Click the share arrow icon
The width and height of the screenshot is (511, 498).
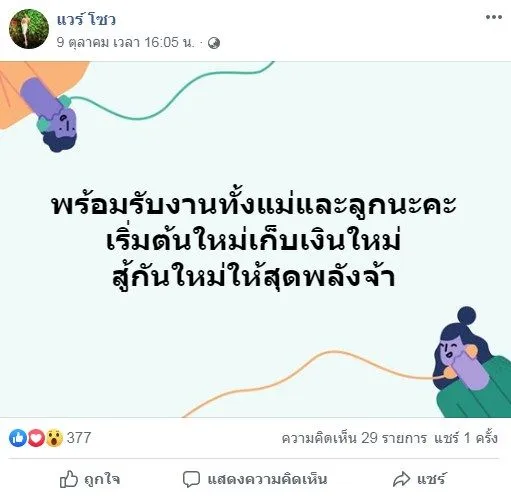[x=401, y=479]
